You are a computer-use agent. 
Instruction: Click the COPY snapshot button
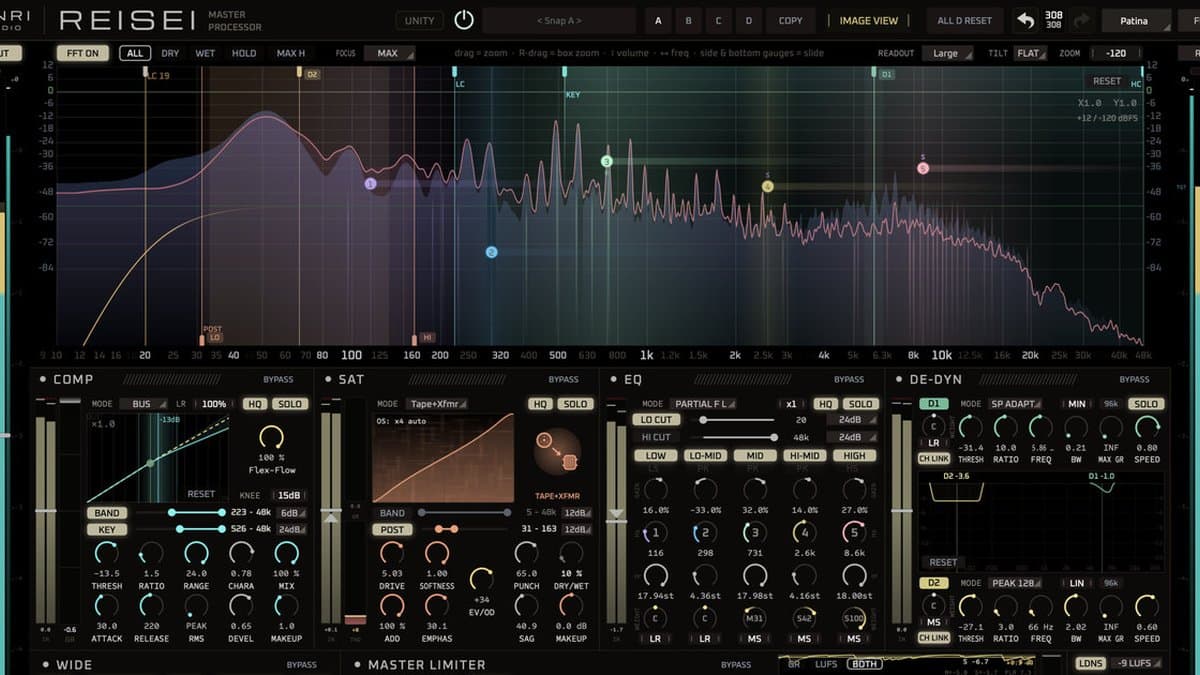pos(790,20)
